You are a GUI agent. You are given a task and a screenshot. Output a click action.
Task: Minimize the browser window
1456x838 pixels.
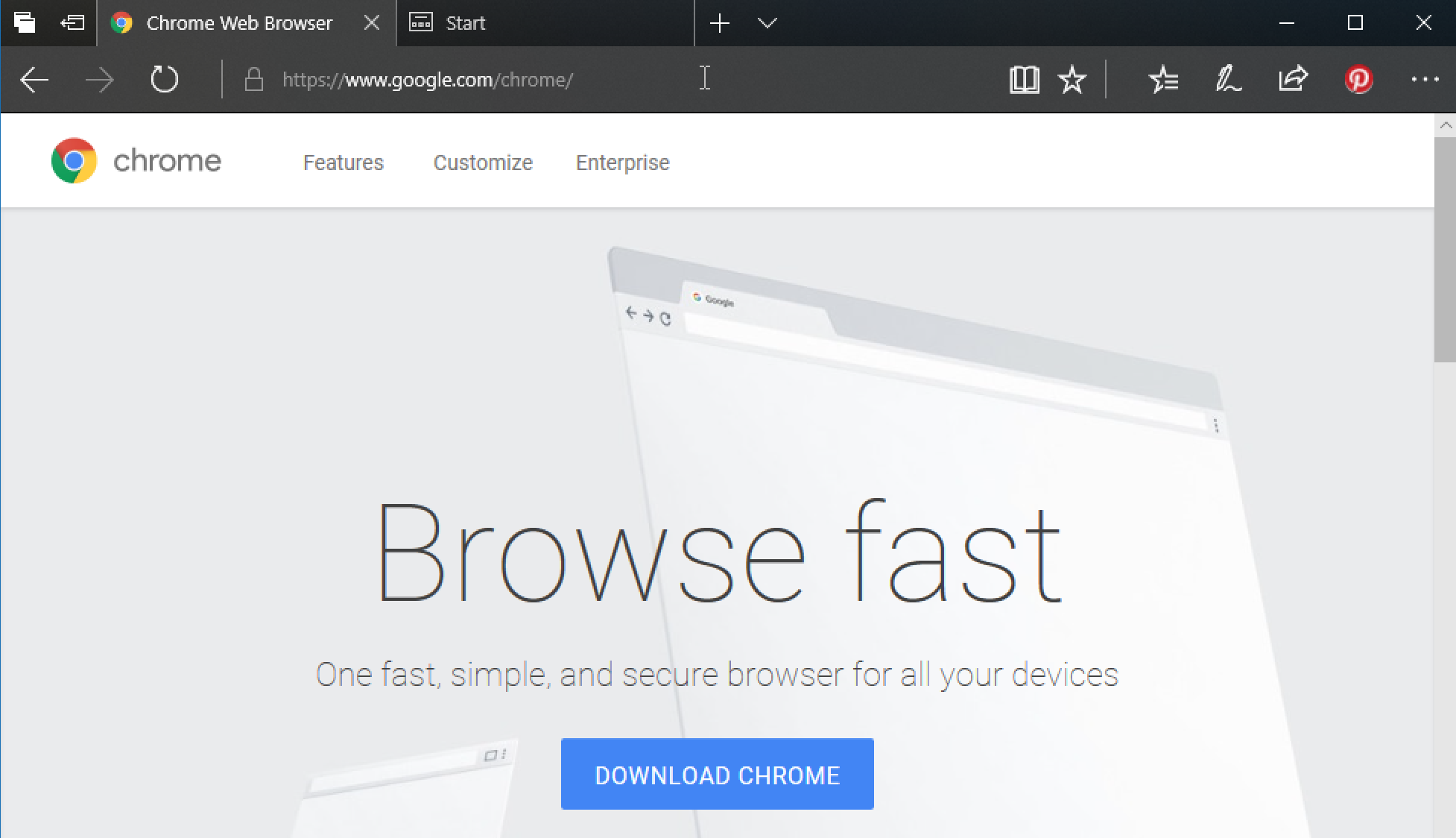click(1287, 23)
